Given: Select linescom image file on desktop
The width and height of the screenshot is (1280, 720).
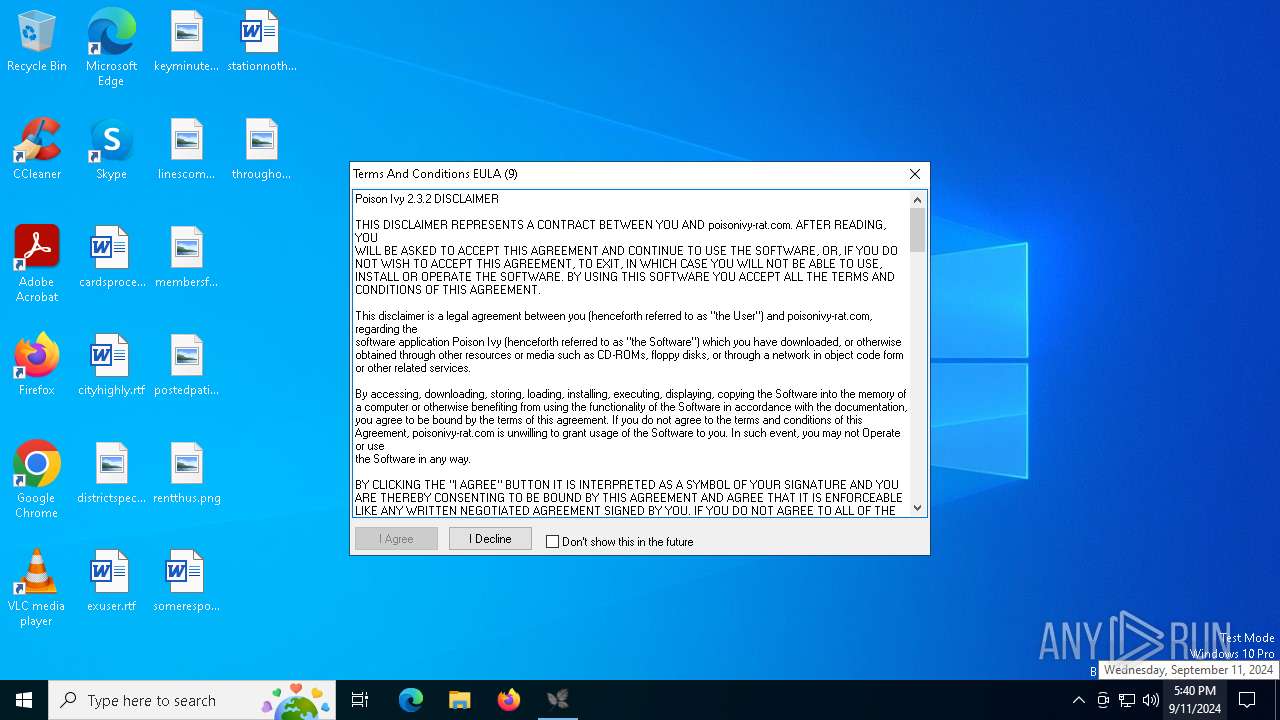Looking at the screenshot, I should 186,149.
